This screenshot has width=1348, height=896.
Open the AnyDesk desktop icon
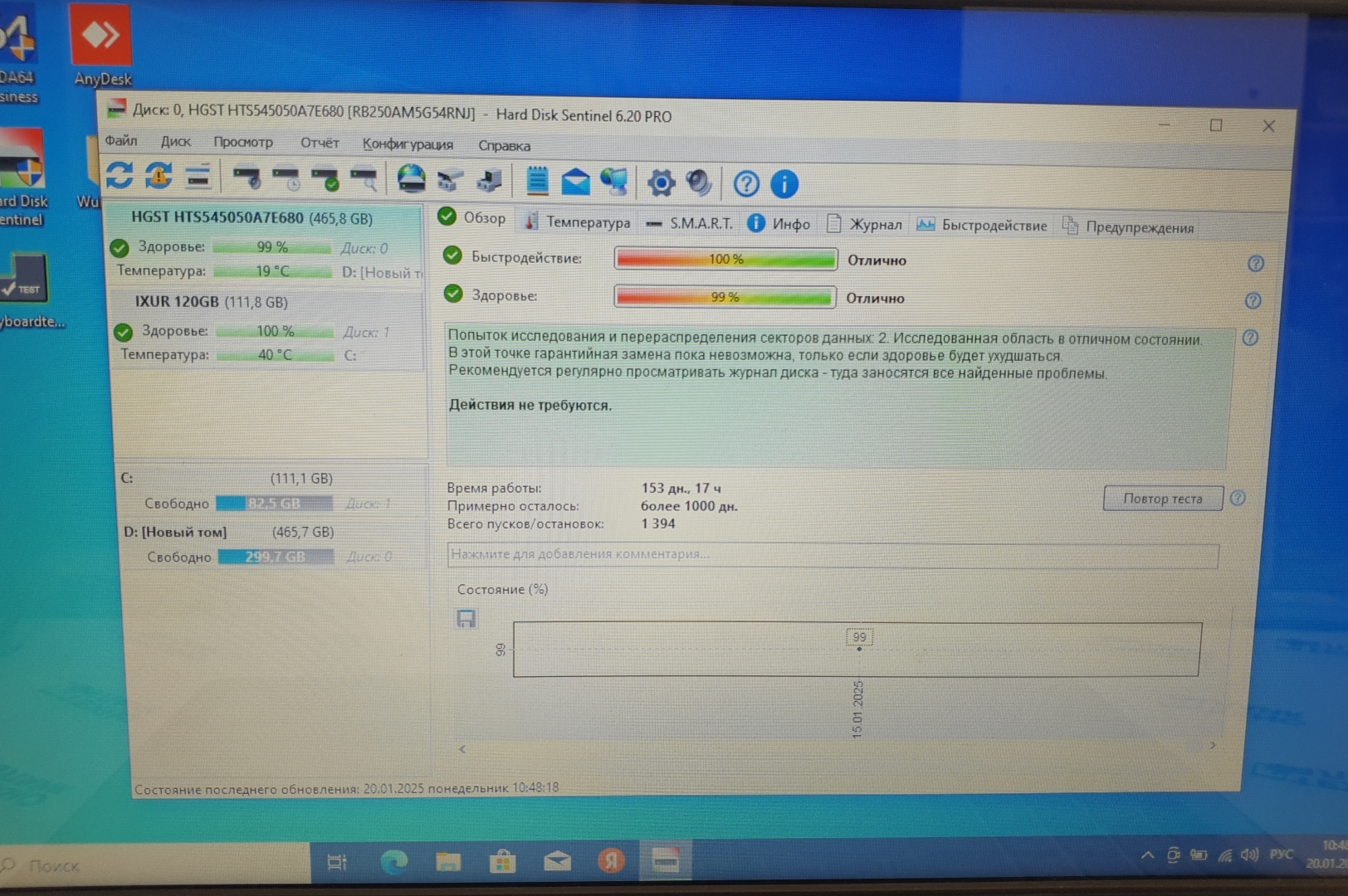tap(101, 46)
